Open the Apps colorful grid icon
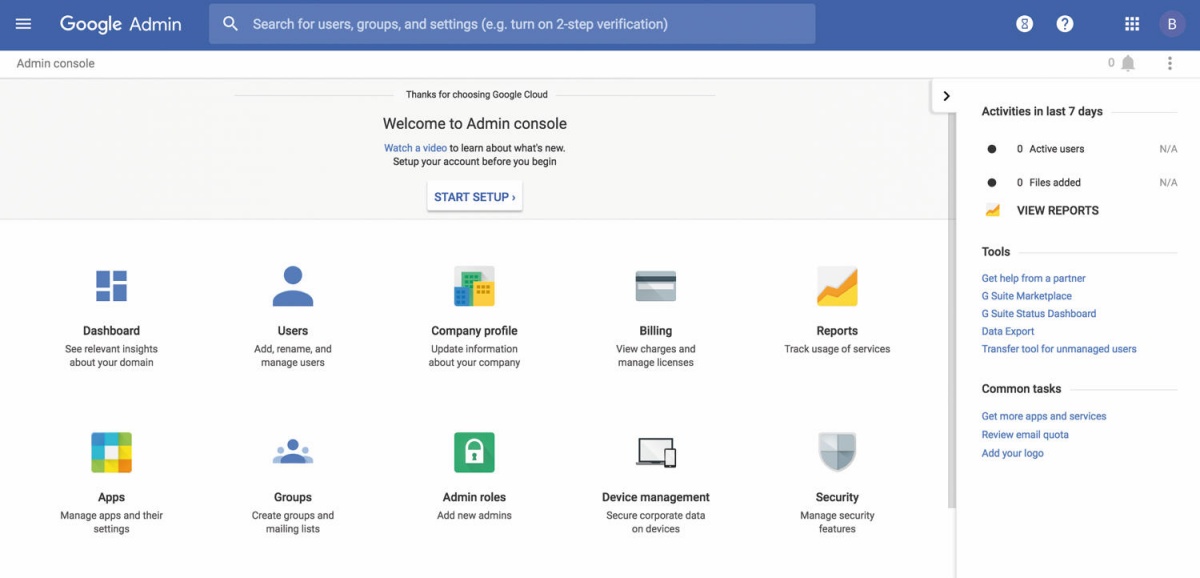1200x578 pixels. [111, 453]
